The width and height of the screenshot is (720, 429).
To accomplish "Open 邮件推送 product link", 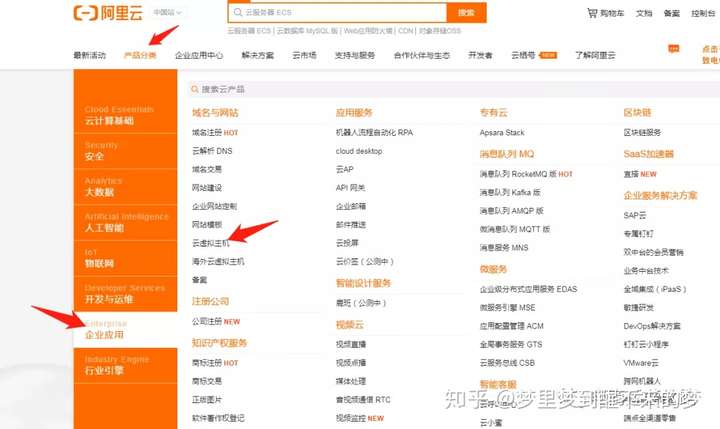I will [x=351, y=225].
